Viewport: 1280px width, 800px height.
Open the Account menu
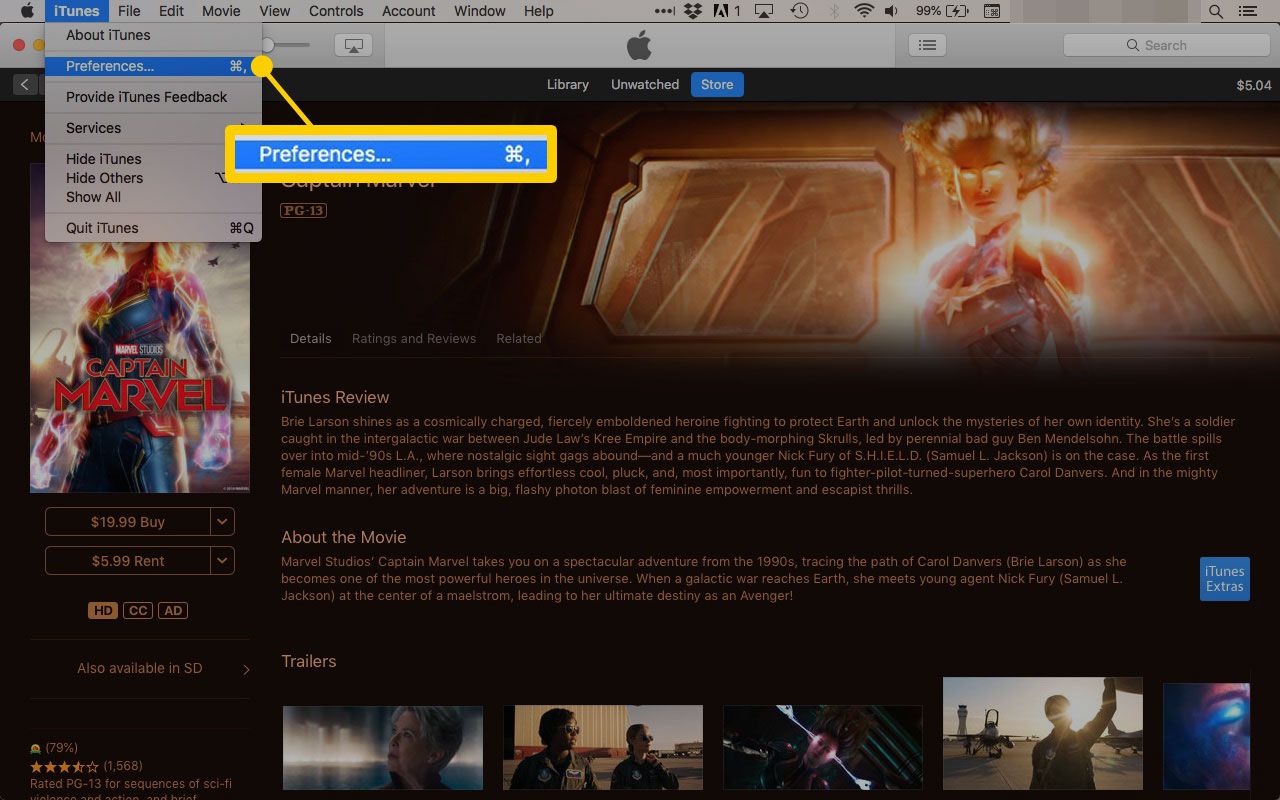(409, 11)
